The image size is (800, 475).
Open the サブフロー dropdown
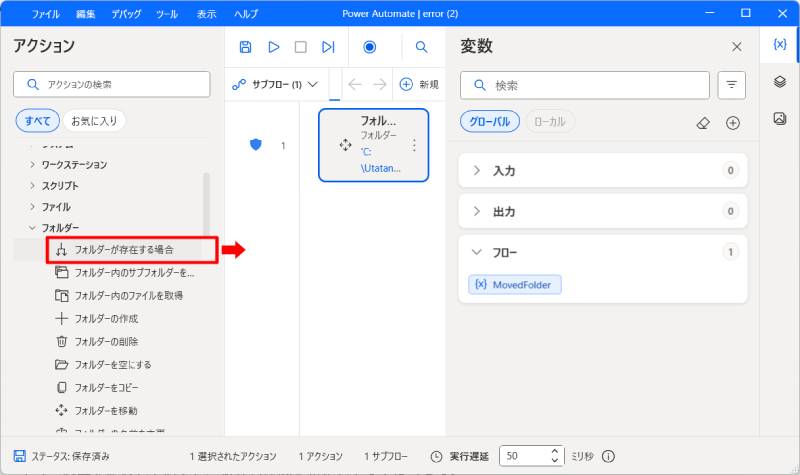point(275,84)
